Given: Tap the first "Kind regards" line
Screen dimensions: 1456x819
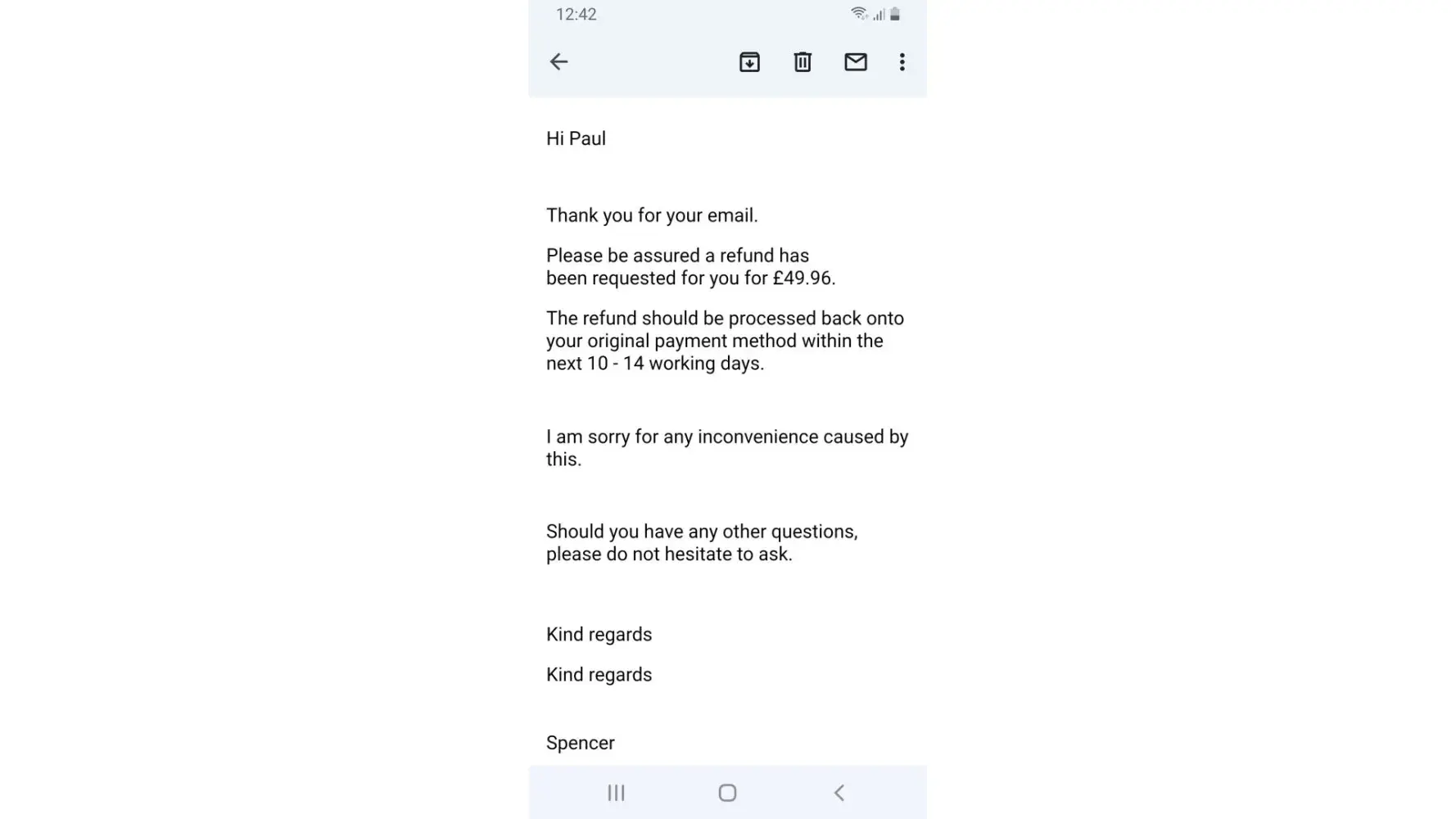Looking at the screenshot, I should click(x=599, y=635).
